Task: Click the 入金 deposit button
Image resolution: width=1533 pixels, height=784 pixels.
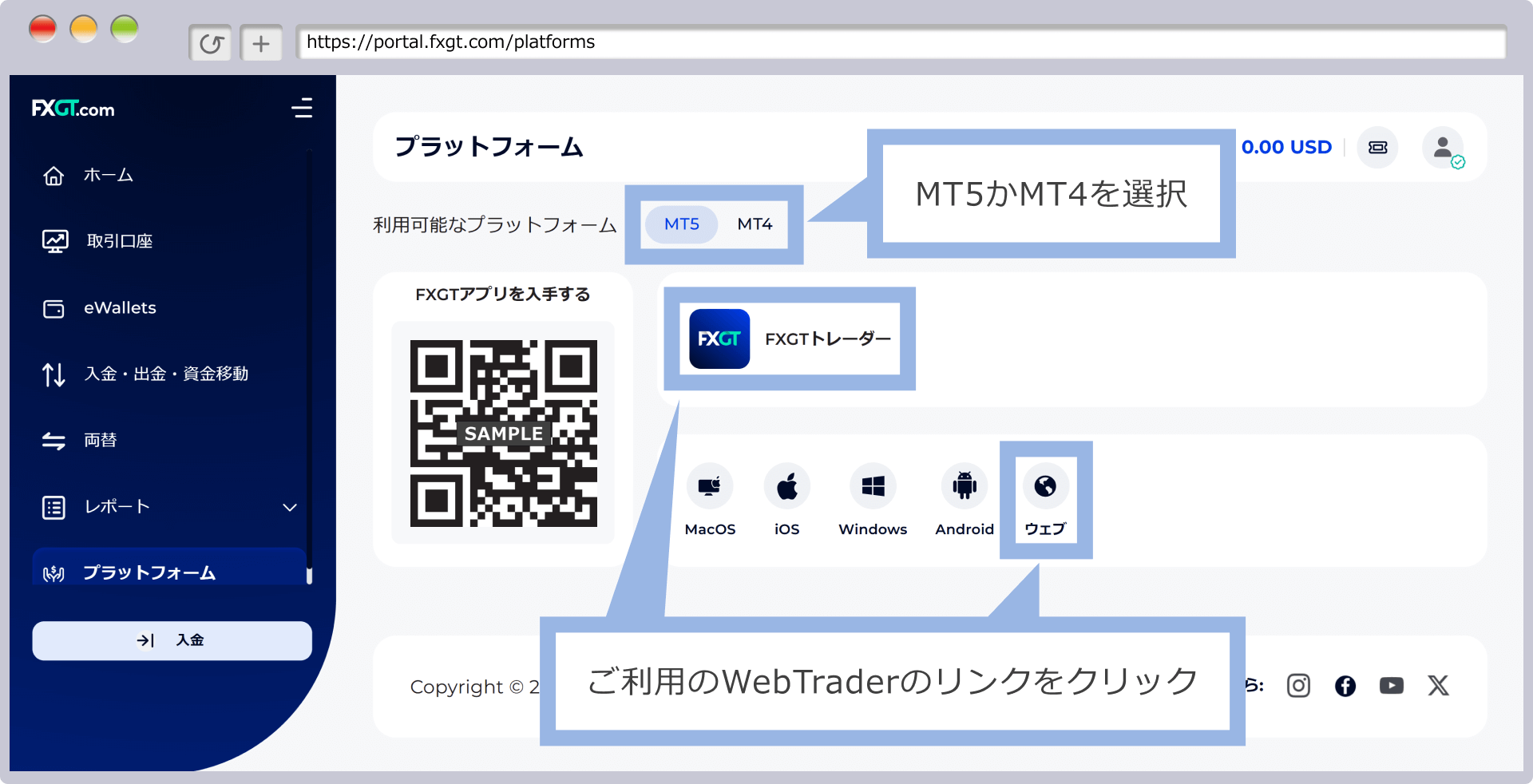Action: [x=172, y=640]
